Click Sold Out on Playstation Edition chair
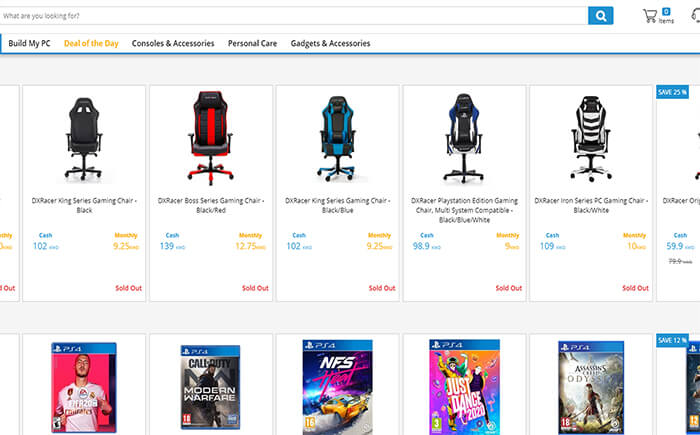The image size is (700, 435). 508,288
